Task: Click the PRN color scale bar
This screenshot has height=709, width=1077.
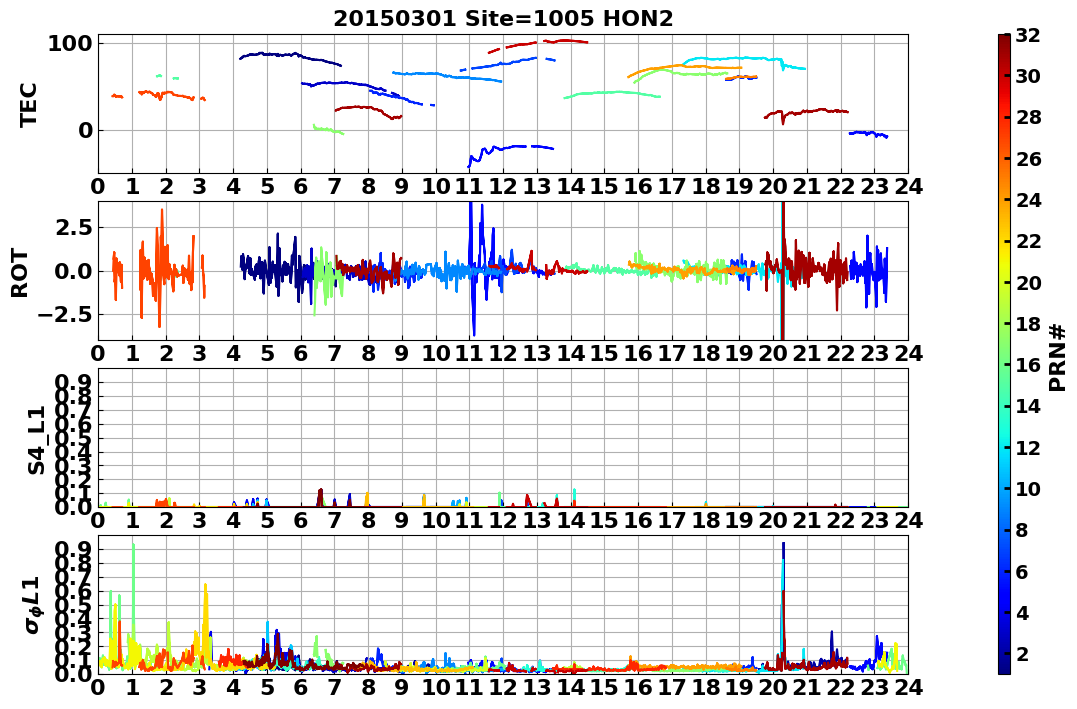Action: click(x=1004, y=354)
